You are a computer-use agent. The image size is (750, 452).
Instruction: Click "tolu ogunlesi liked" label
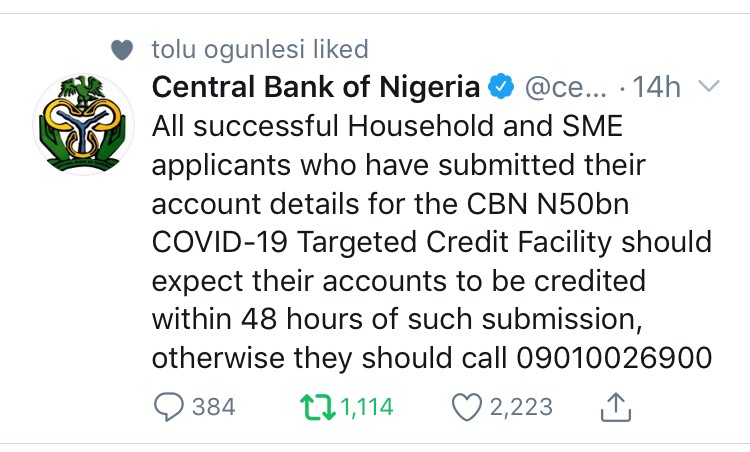260,48
